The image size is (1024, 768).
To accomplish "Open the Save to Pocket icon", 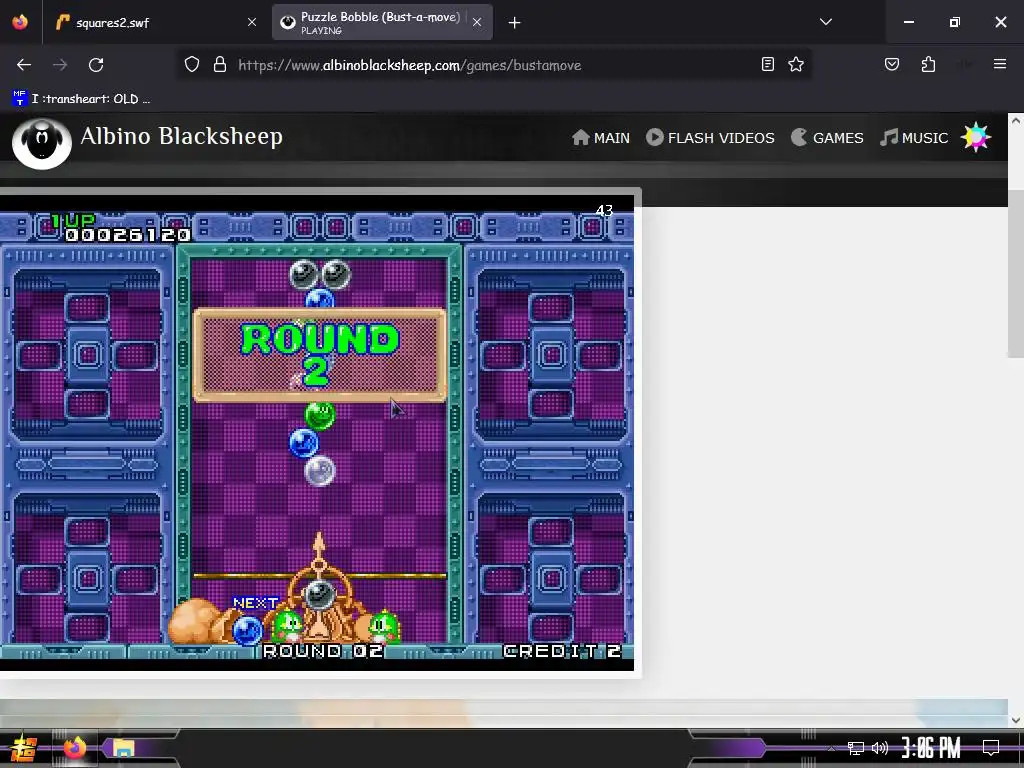I will point(891,64).
